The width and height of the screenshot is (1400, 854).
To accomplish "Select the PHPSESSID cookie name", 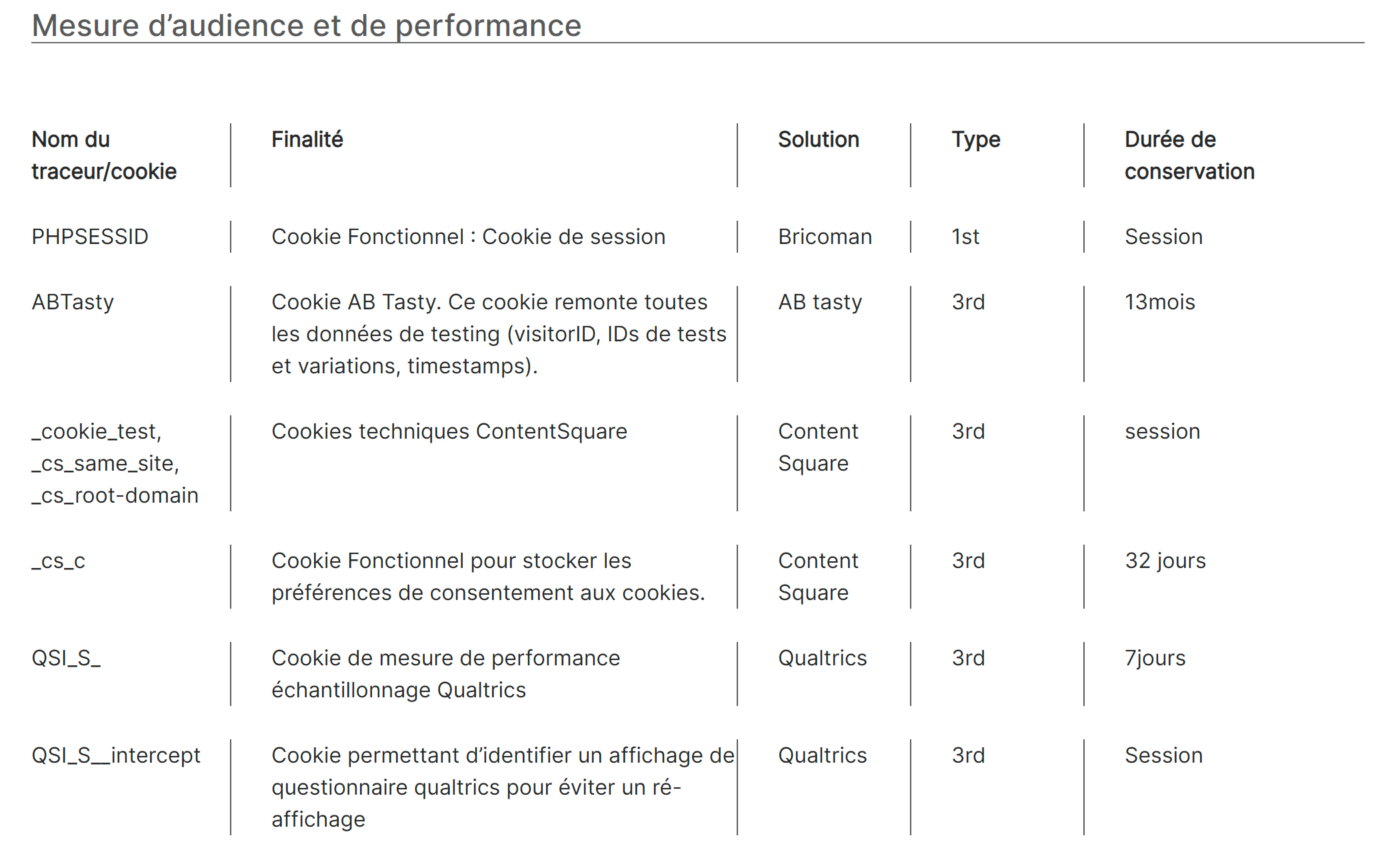I will 90,237.
